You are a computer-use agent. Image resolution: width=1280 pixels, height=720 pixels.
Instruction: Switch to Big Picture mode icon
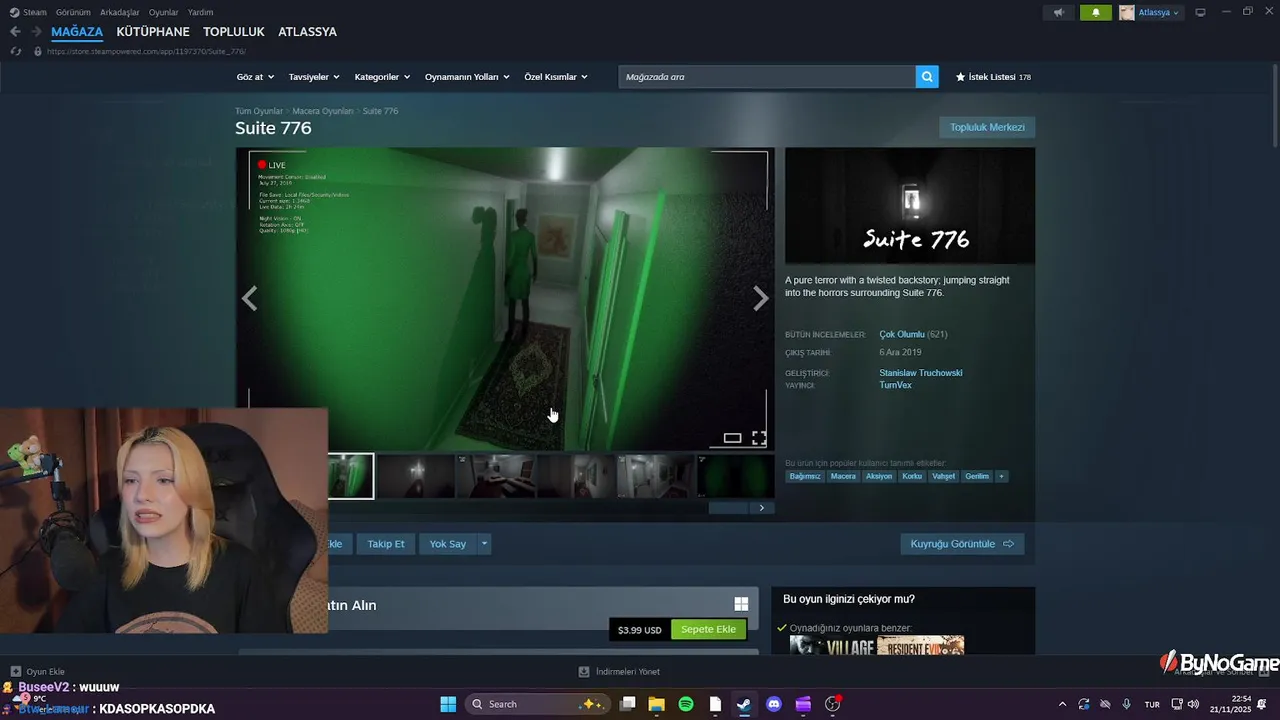pos(1200,12)
